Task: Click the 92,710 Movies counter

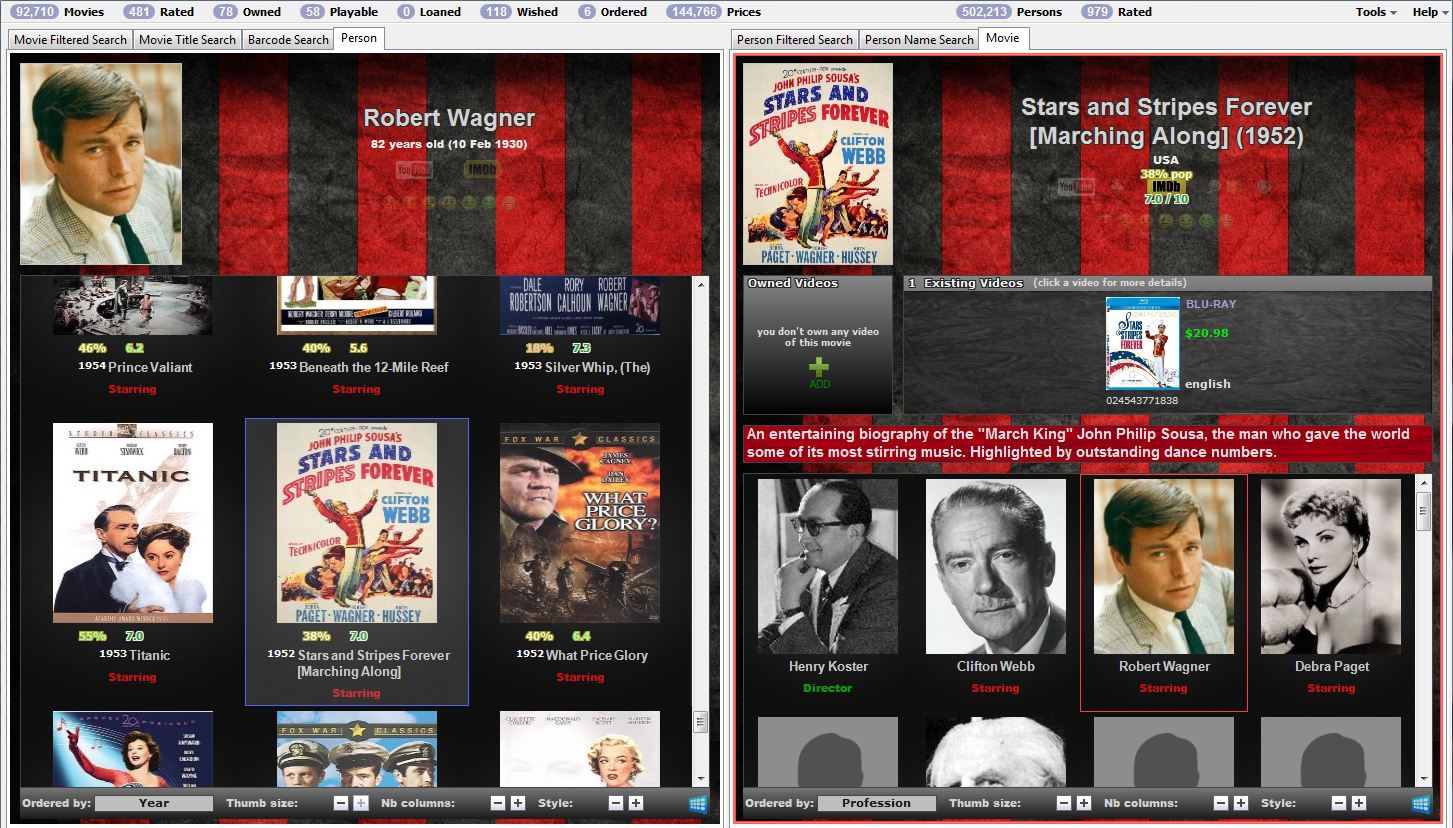Action: coord(57,12)
